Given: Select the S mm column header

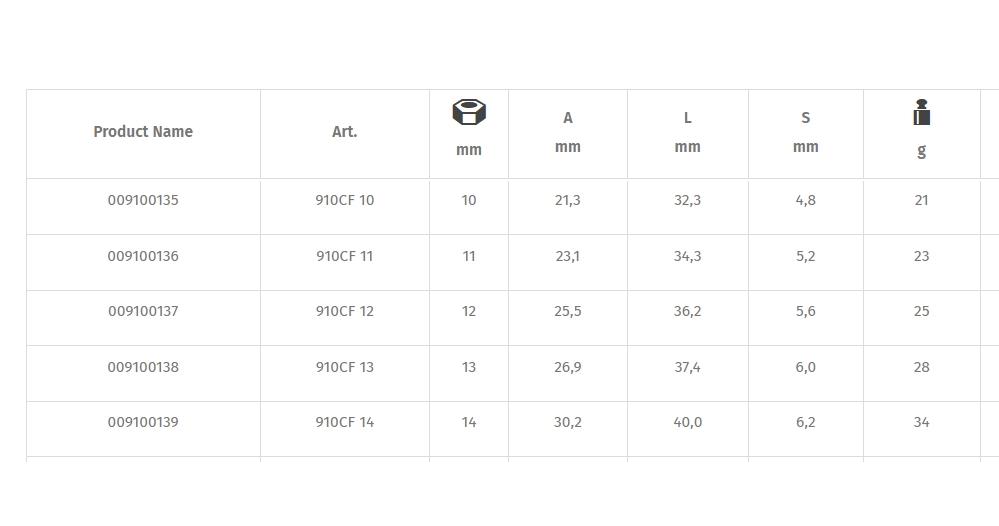Looking at the screenshot, I should pos(805,132).
